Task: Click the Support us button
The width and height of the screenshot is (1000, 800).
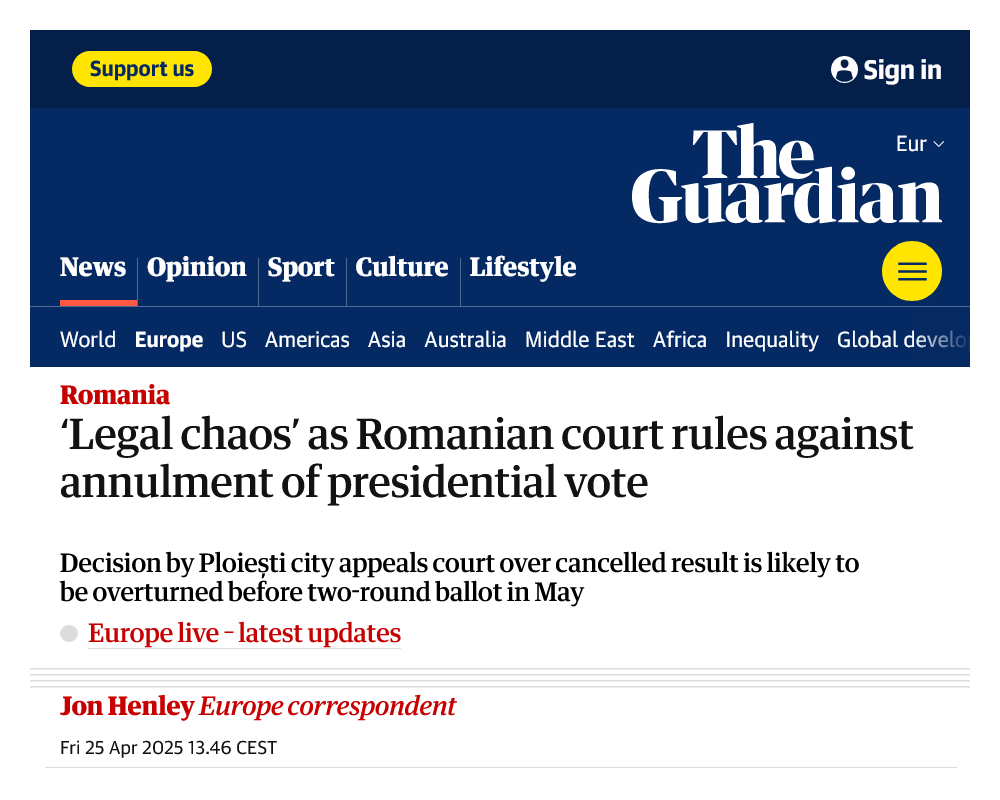Action: coord(142,69)
